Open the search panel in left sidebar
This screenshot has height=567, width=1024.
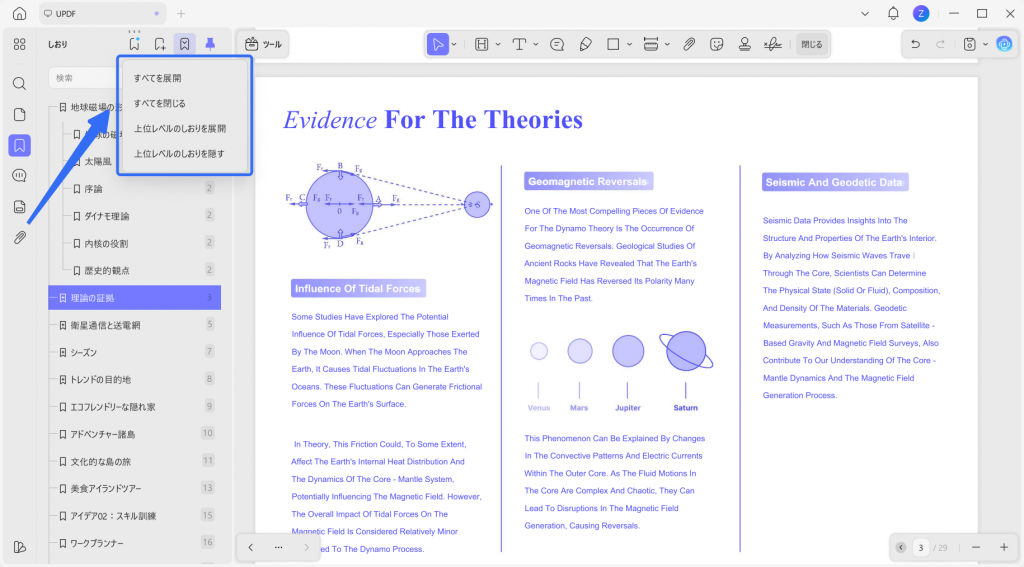(20, 84)
